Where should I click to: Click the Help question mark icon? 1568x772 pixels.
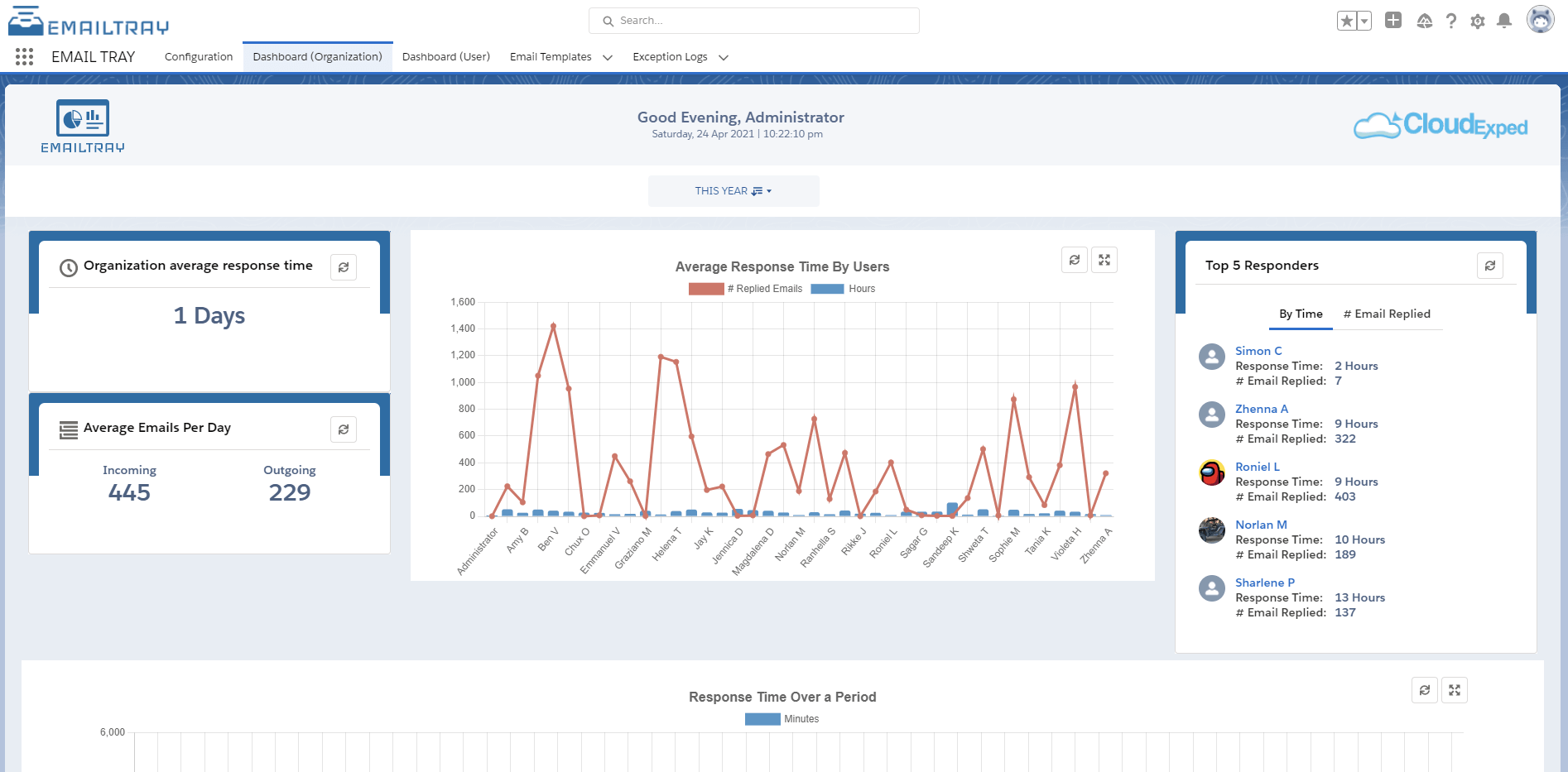[1451, 21]
